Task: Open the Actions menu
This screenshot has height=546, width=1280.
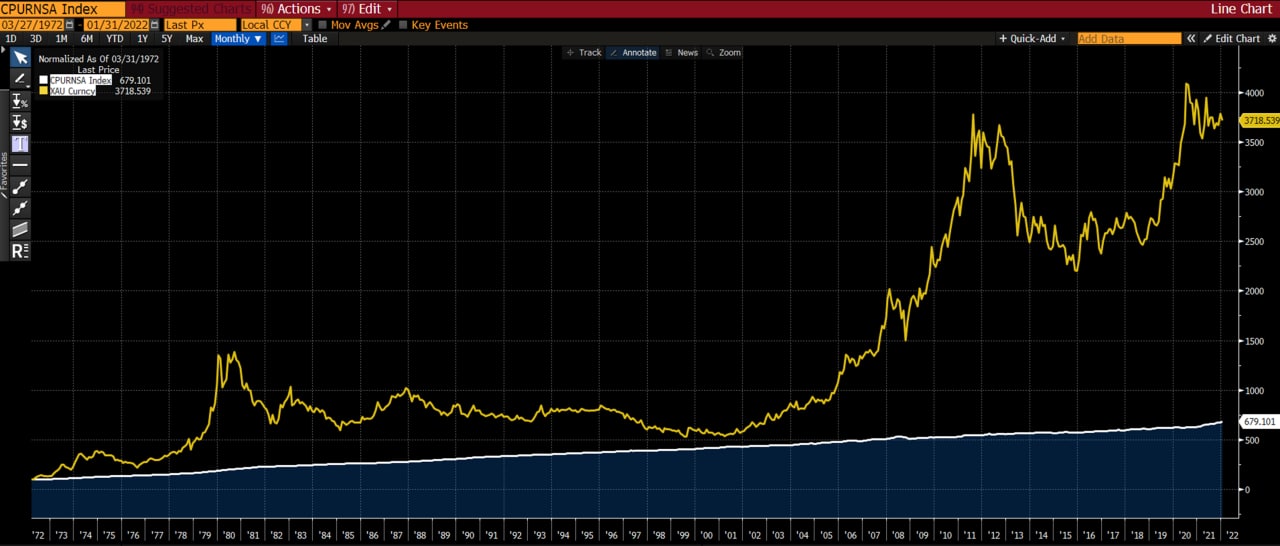Action: click(x=297, y=9)
